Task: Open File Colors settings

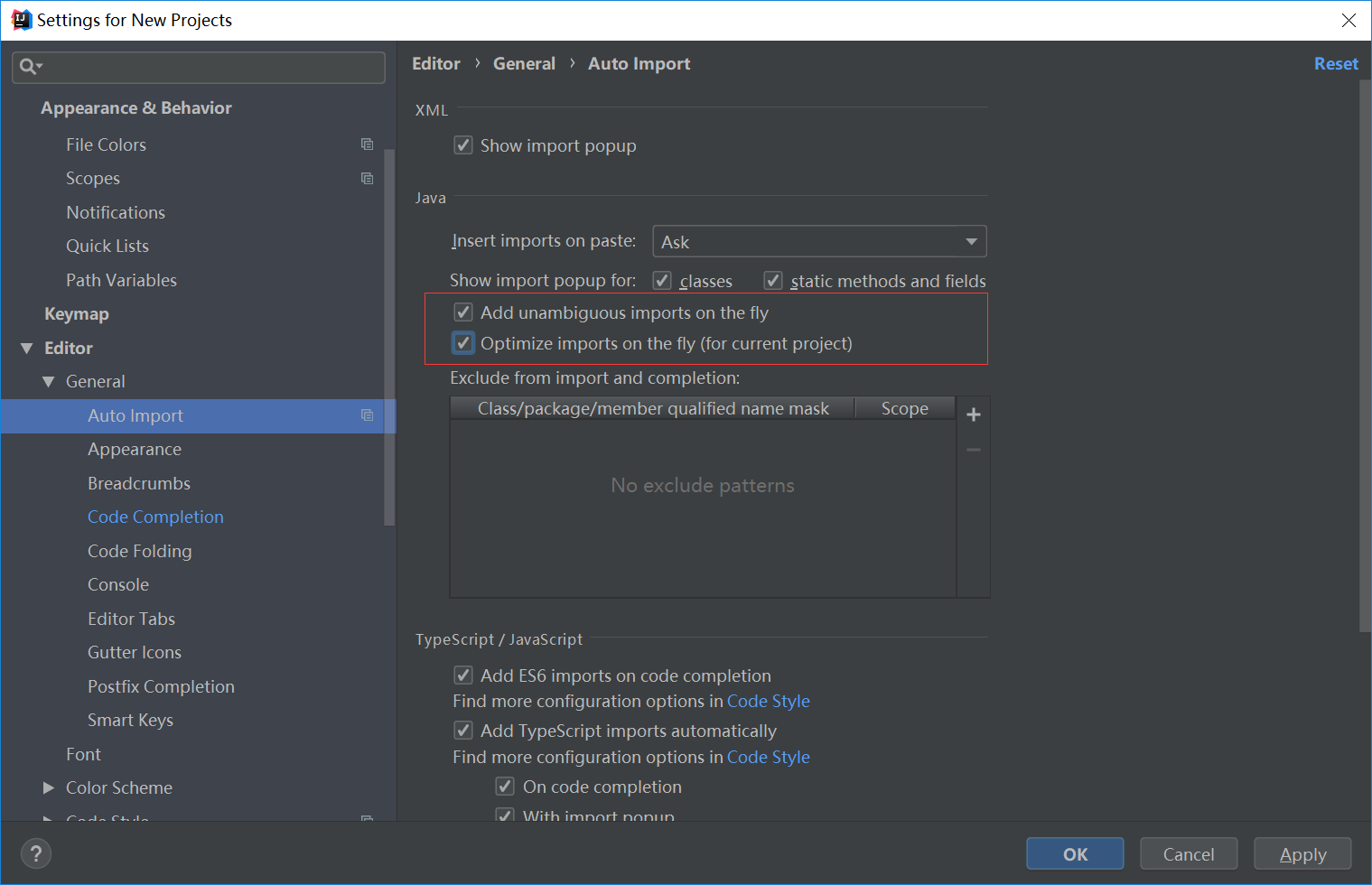Action: (106, 144)
